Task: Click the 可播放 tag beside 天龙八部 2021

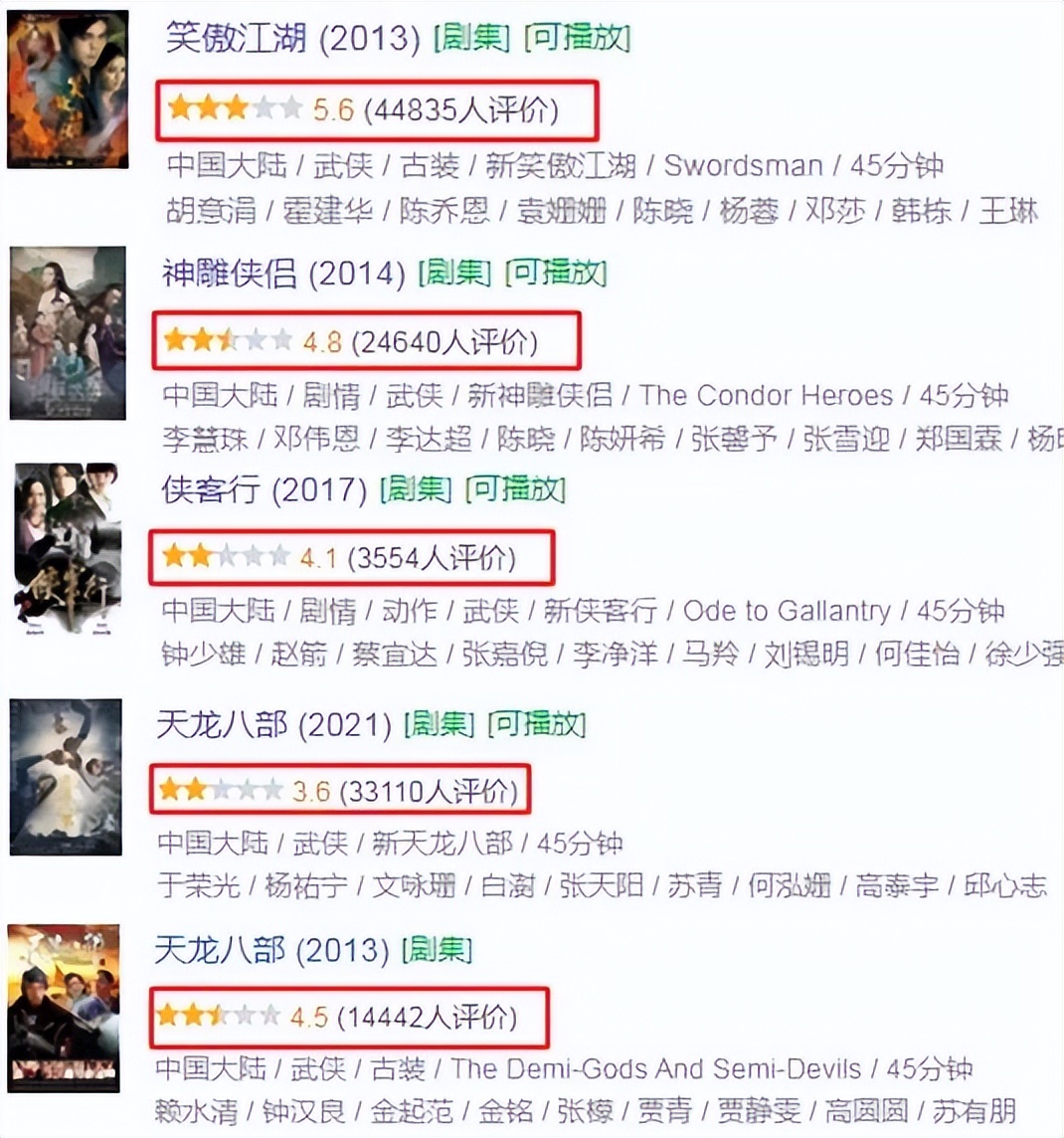Action: [x=537, y=724]
